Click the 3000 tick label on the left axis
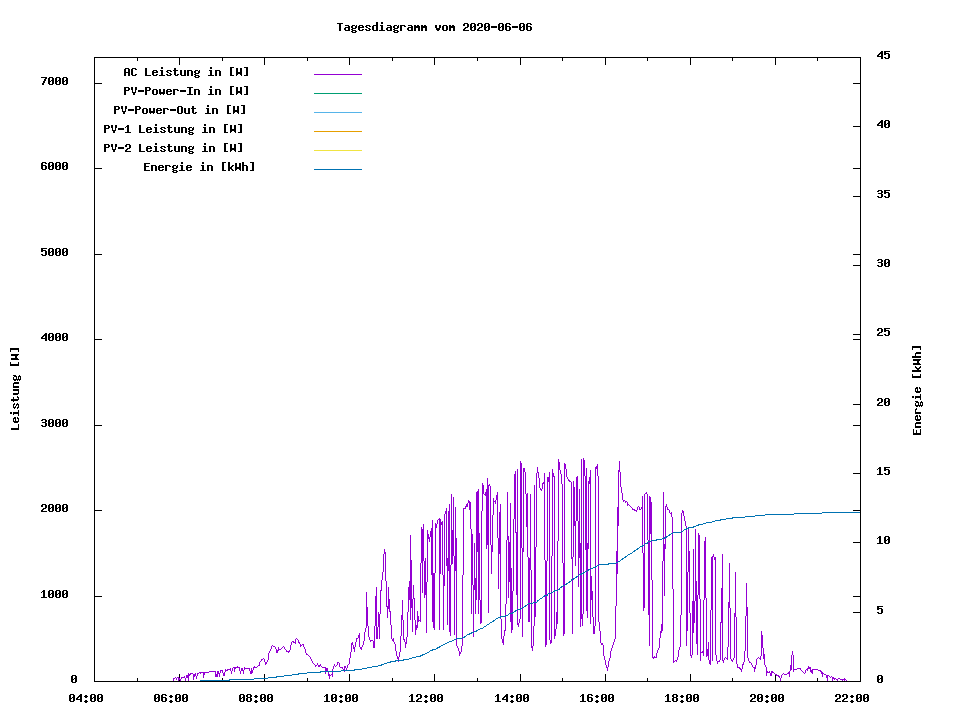This screenshot has height=720, width=960. point(54,424)
